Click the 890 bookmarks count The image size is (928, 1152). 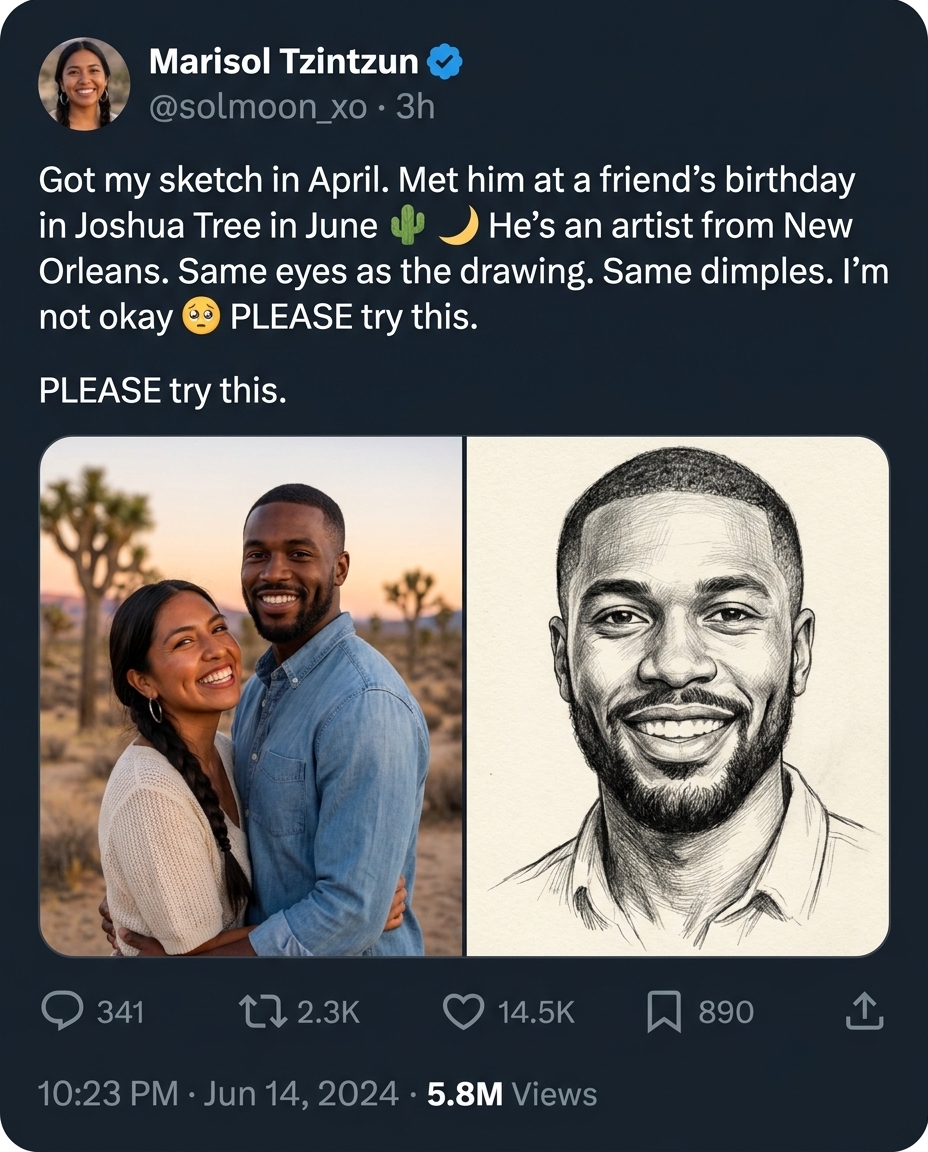click(x=726, y=1012)
